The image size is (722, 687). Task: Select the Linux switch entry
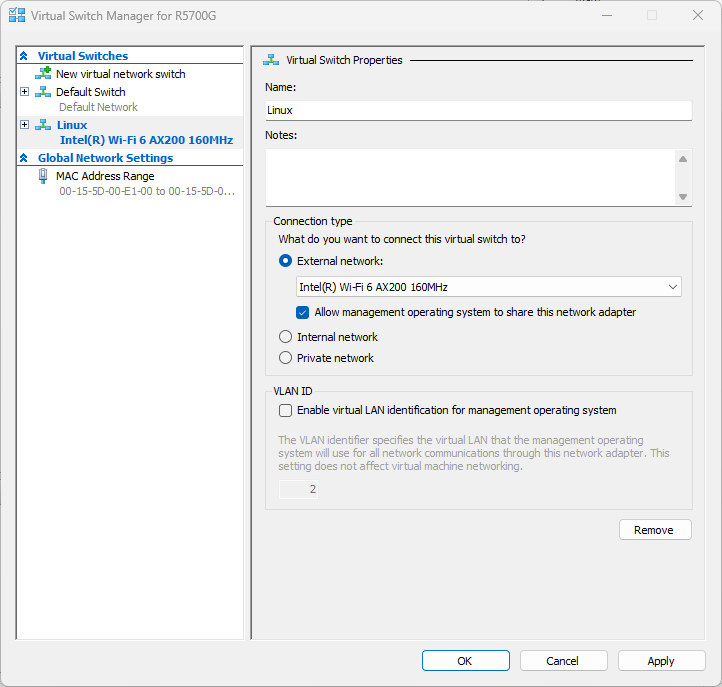click(x=72, y=125)
